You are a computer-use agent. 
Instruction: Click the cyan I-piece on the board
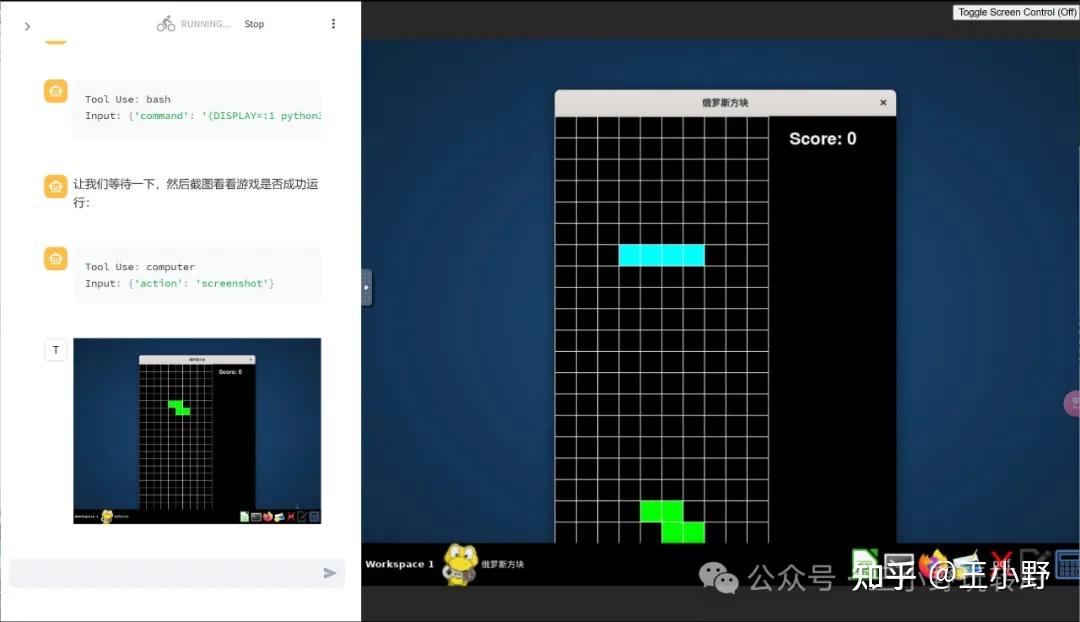coord(661,255)
